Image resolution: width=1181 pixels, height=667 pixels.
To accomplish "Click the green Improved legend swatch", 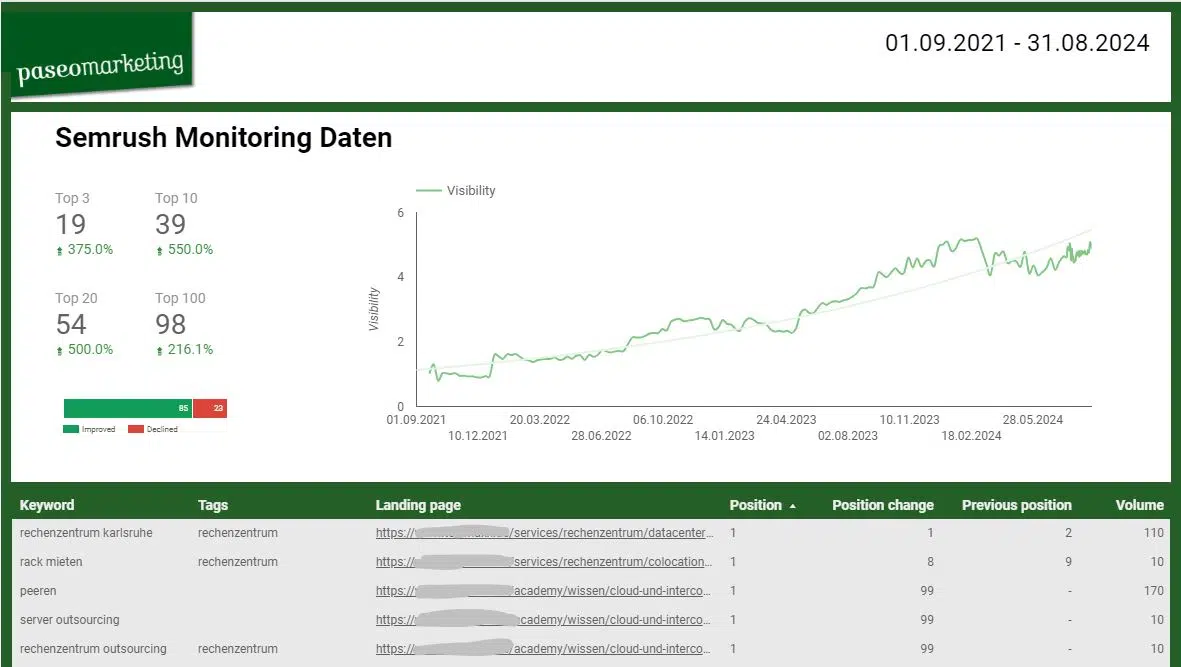I will pyautogui.click(x=71, y=429).
